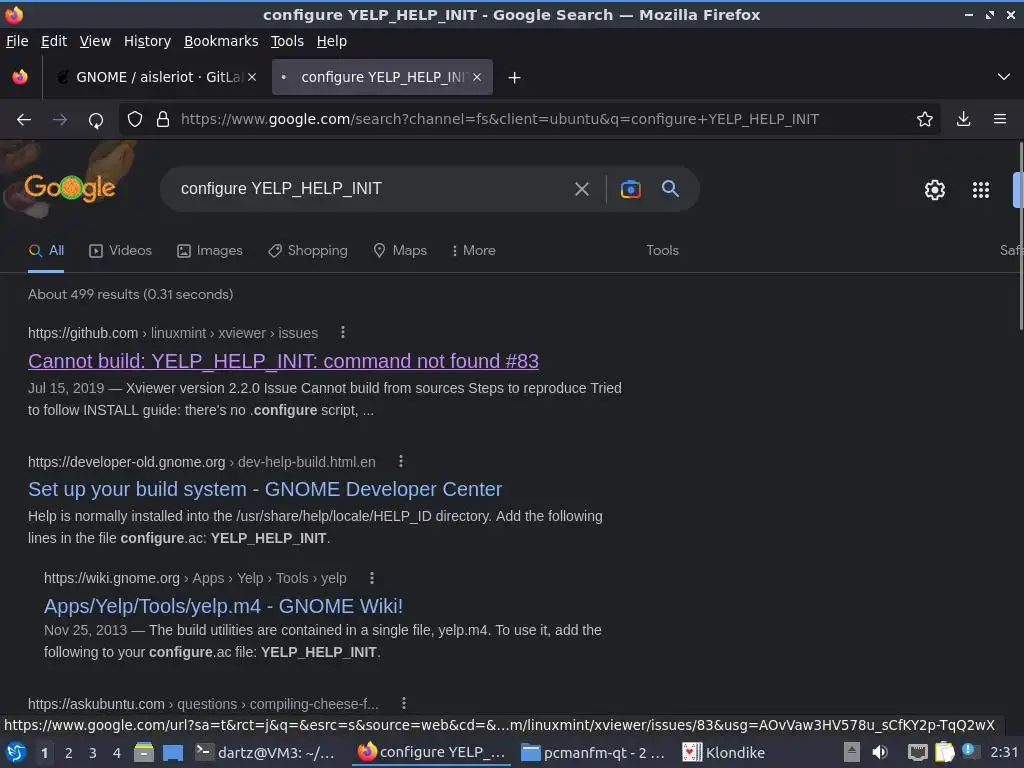Open volume control in system tray
The width and height of the screenshot is (1024, 768).
(880, 752)
